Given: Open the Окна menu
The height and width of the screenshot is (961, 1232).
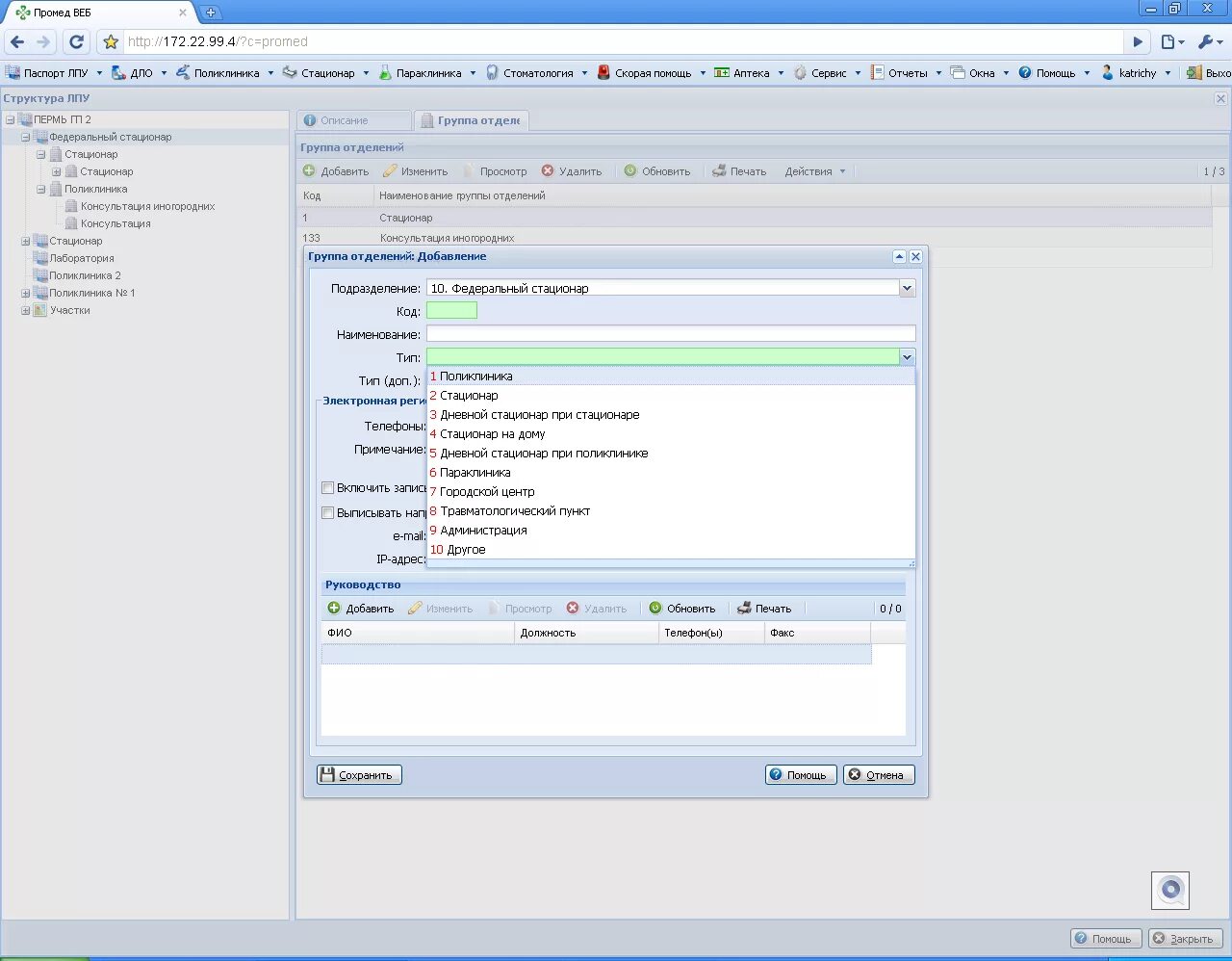Looking at the screenshot, I should tap(979, 73).
